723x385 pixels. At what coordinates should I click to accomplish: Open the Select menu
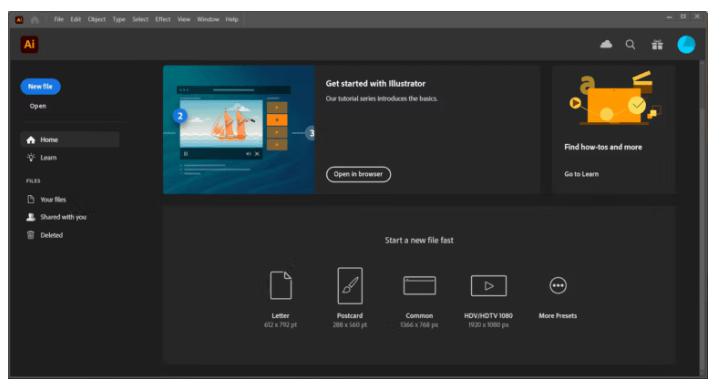pyautogui.click(x=140, y=19)
